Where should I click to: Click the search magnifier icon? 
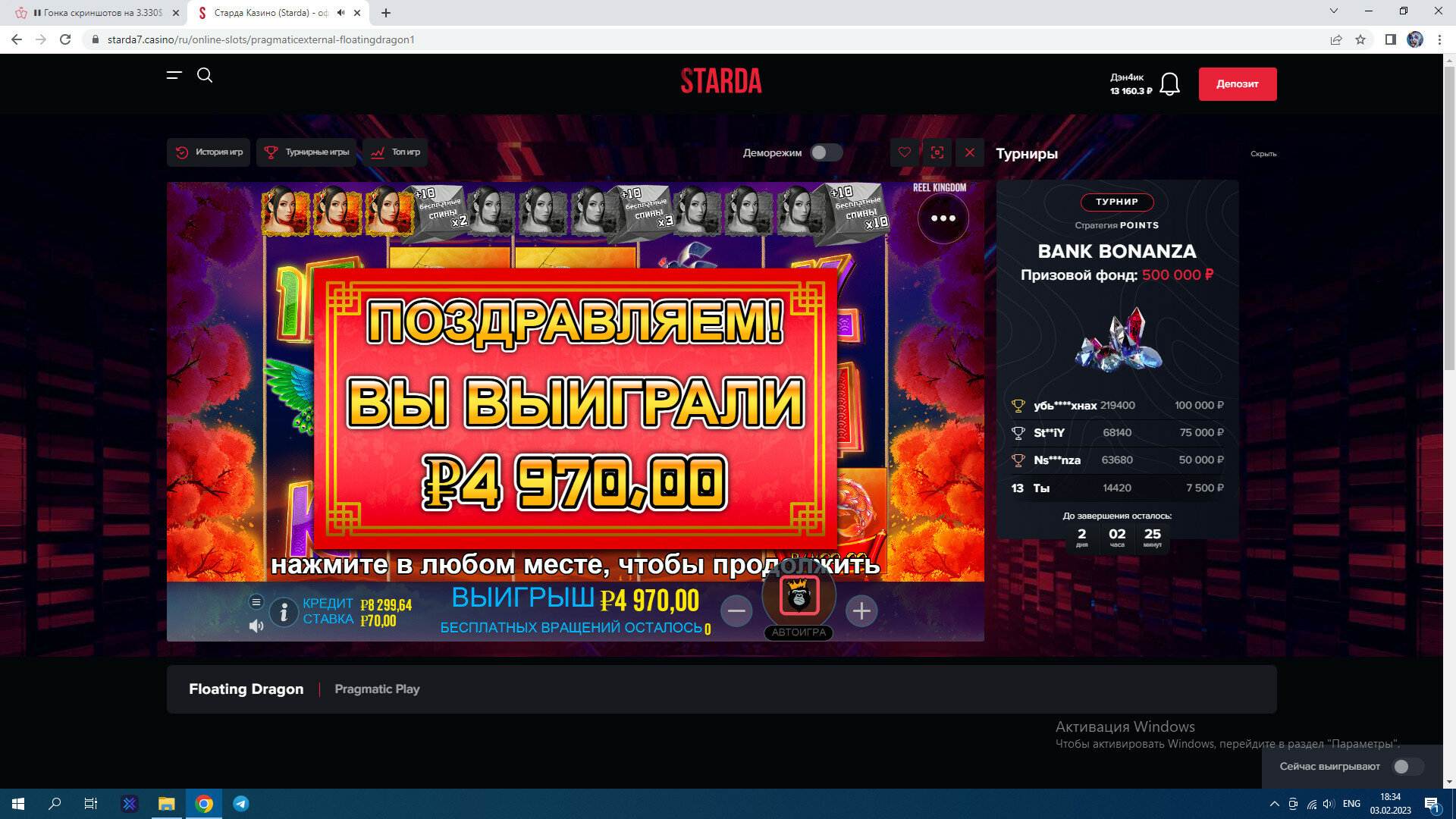click(205, 75)
